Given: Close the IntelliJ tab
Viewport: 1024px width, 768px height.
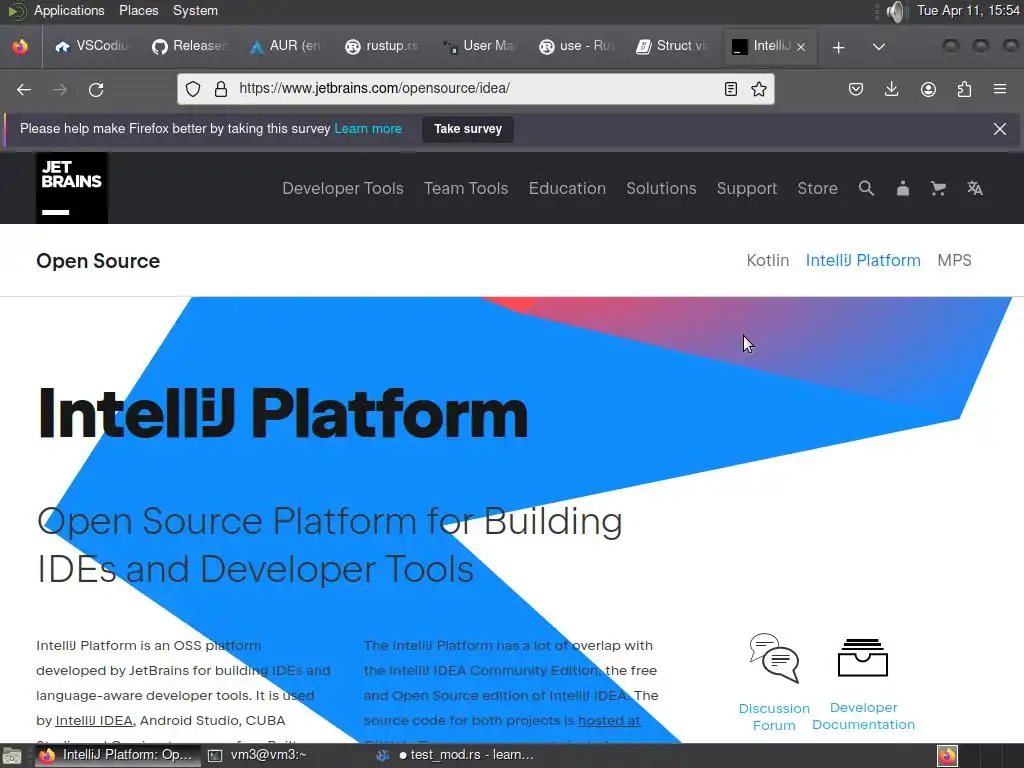Looking at the screenshot, I should tap(801, 46).
